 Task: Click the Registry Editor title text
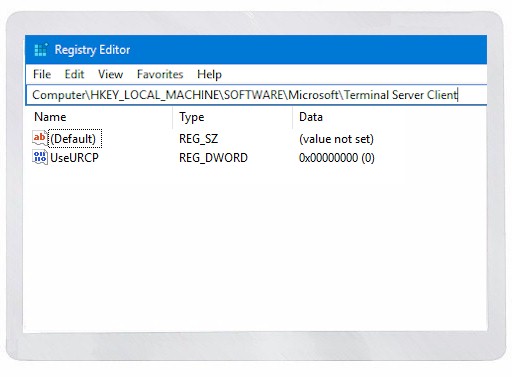click(x=92, y=50)
